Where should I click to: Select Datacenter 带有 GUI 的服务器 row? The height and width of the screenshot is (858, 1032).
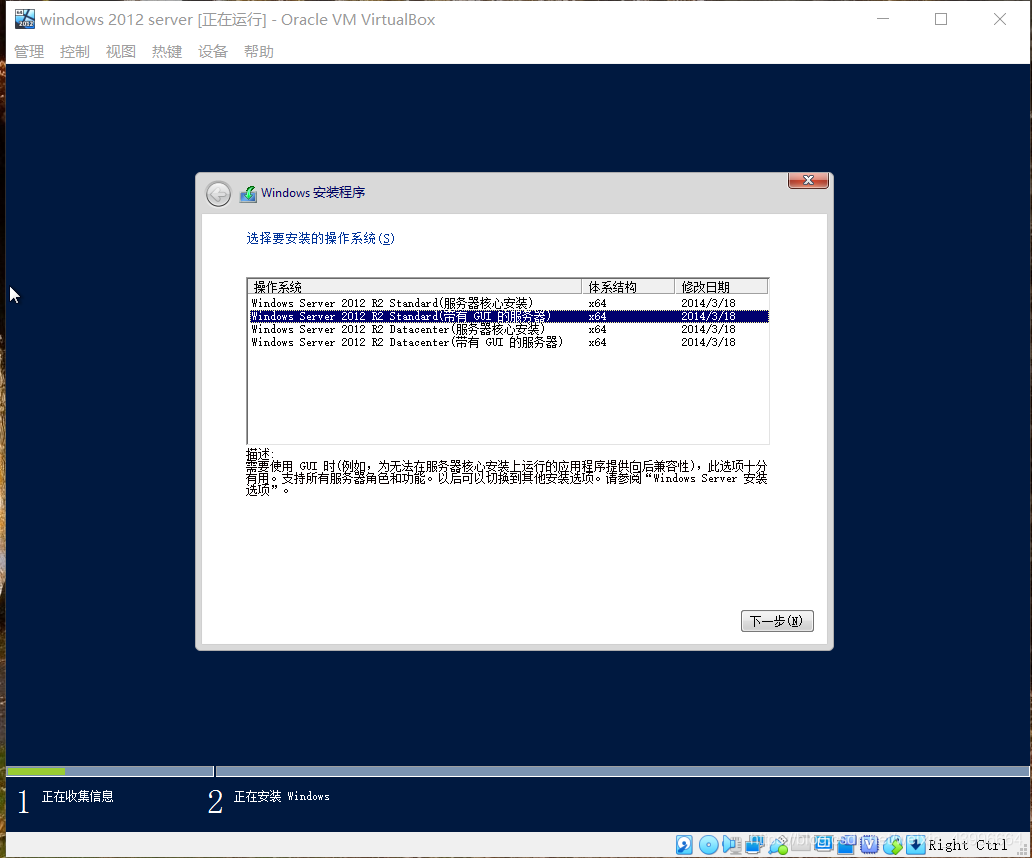point(508,342)
